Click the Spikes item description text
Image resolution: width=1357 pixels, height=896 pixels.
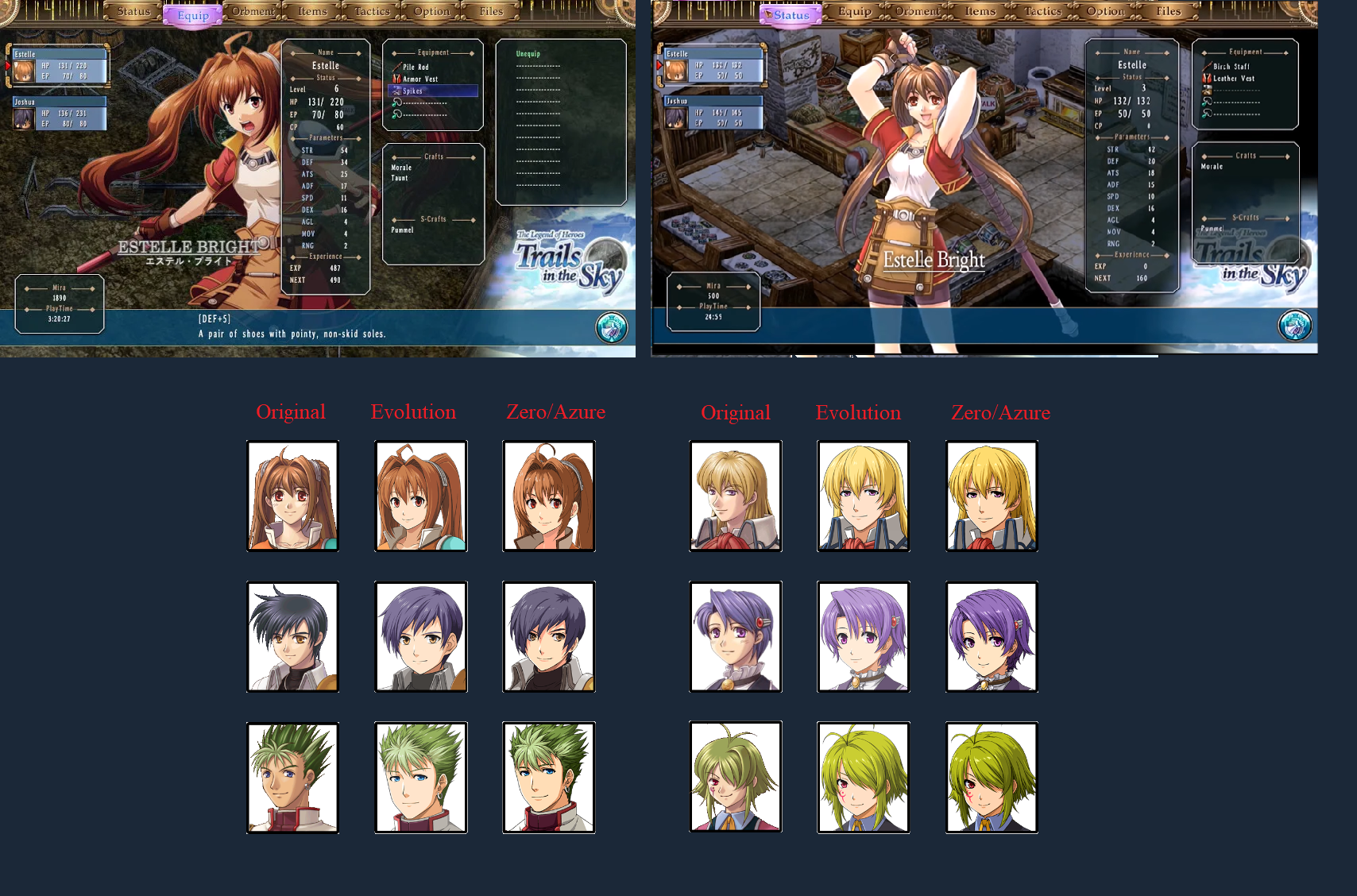click(x=292, y=334)
